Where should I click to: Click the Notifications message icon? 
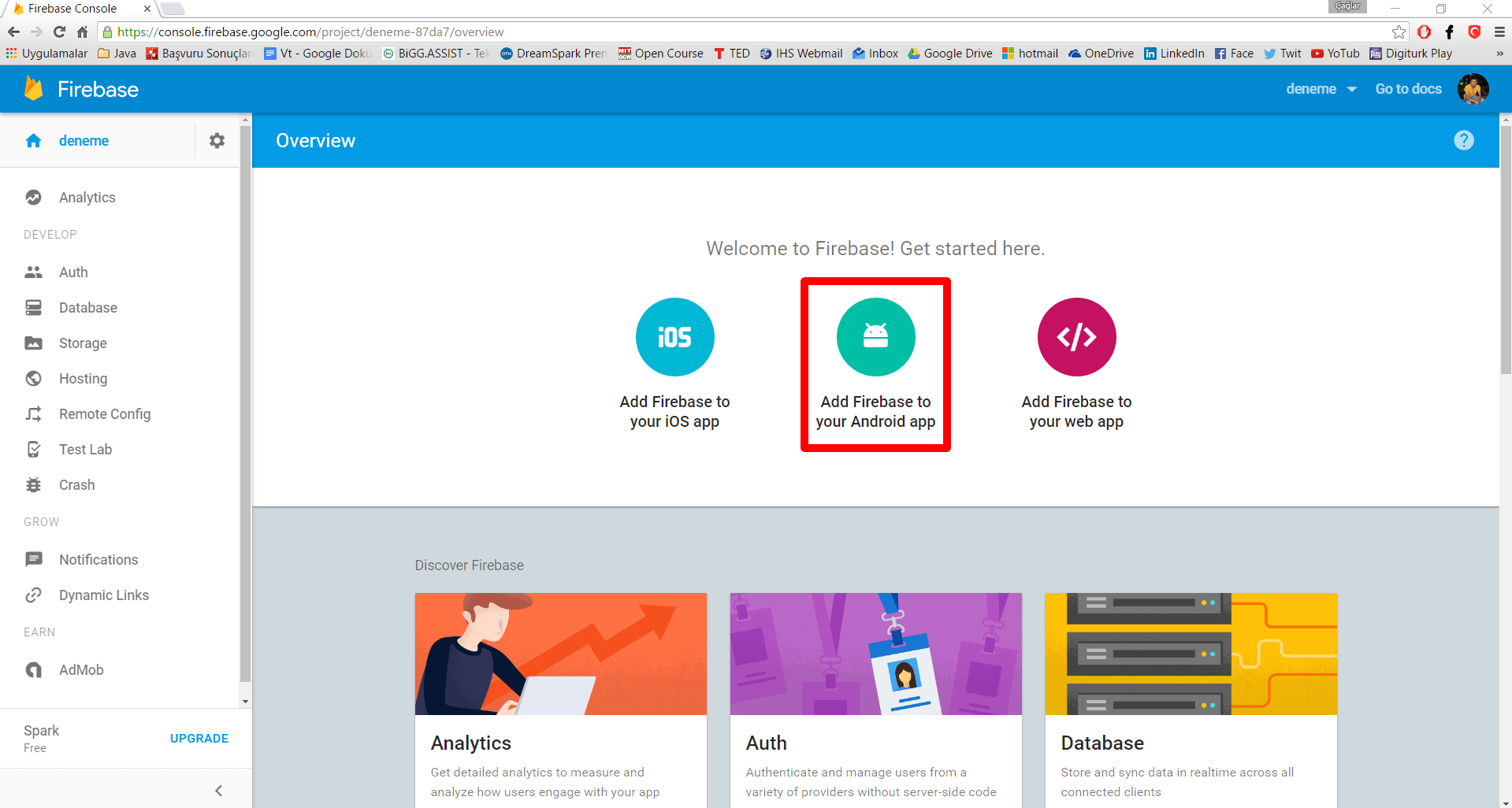(x=33, y=559)
